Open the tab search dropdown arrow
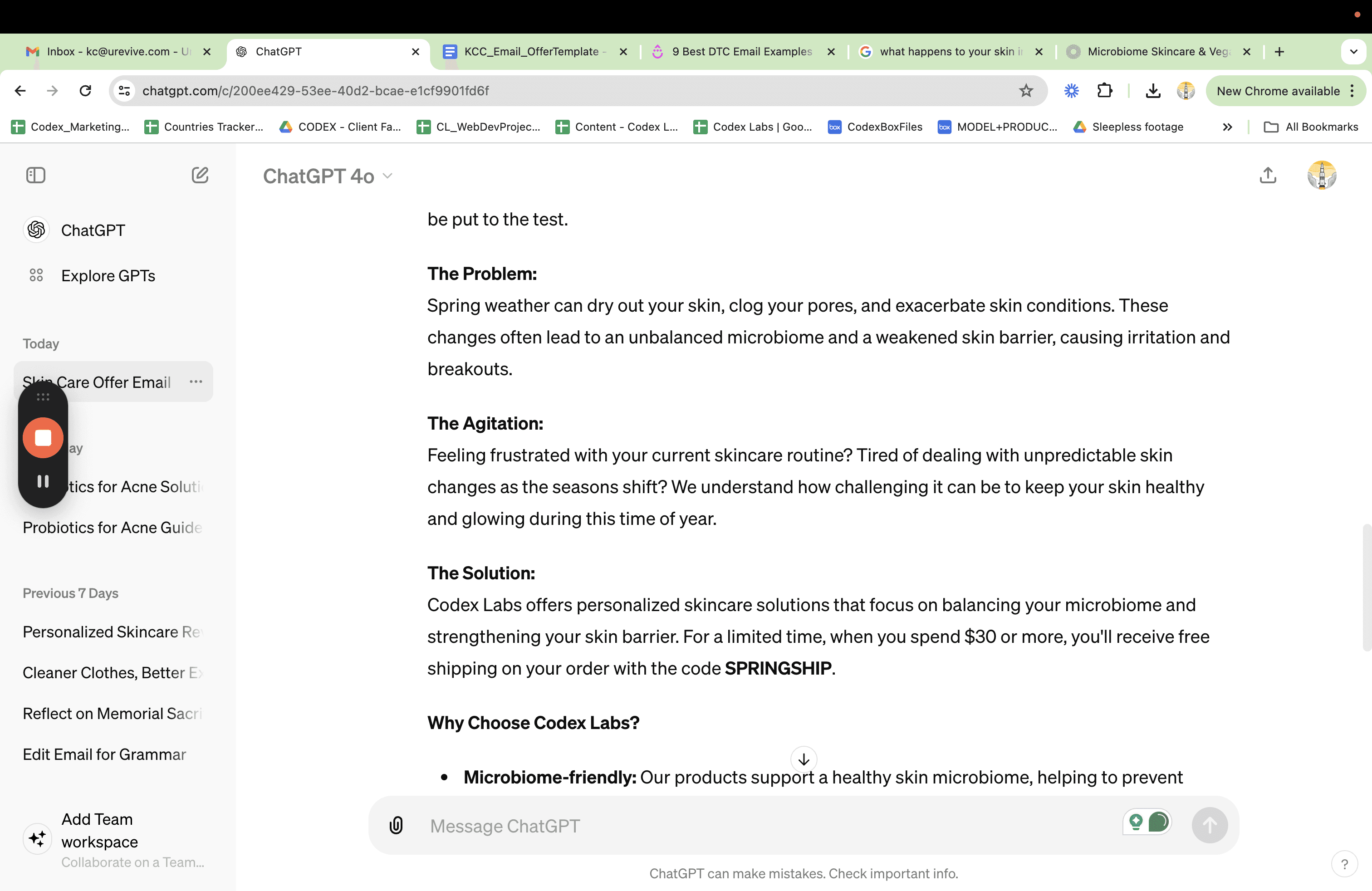This screenshot has width=1372, height=891. pos(1353,51)
